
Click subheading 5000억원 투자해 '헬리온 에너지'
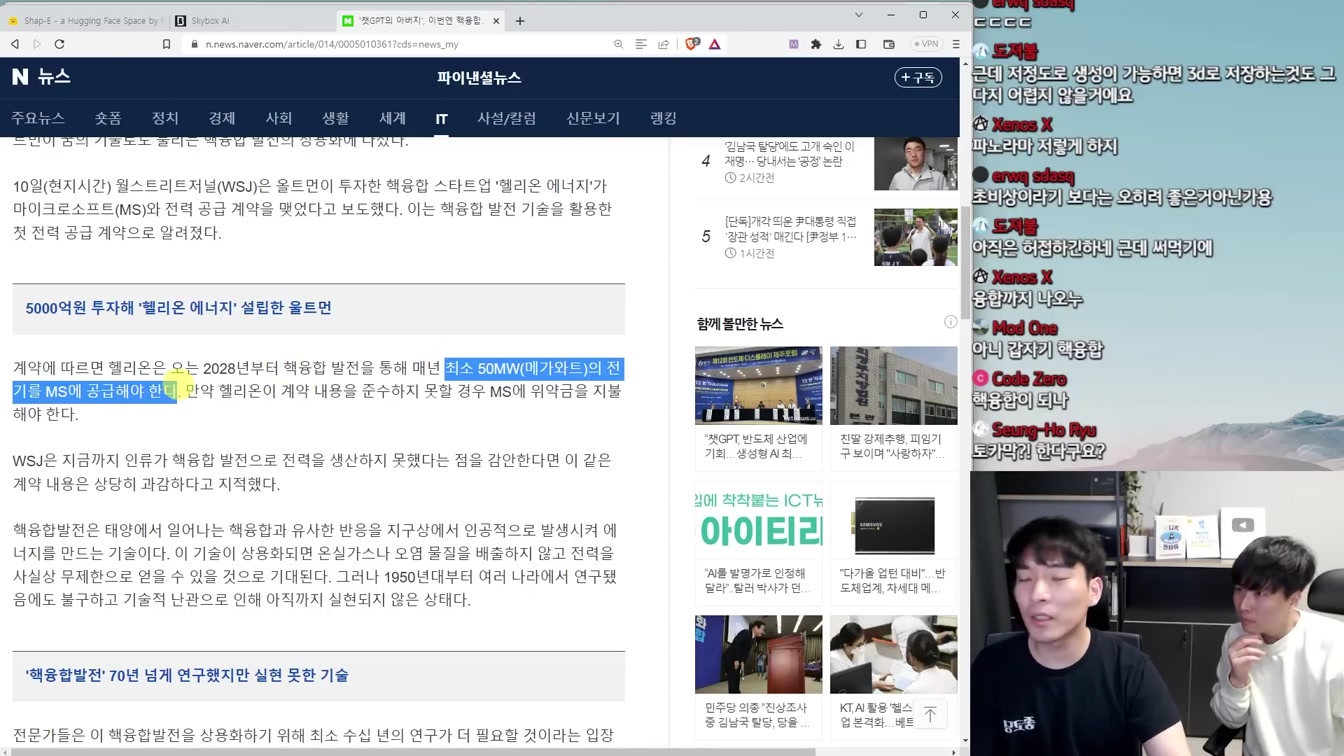(x=179, y=308)
